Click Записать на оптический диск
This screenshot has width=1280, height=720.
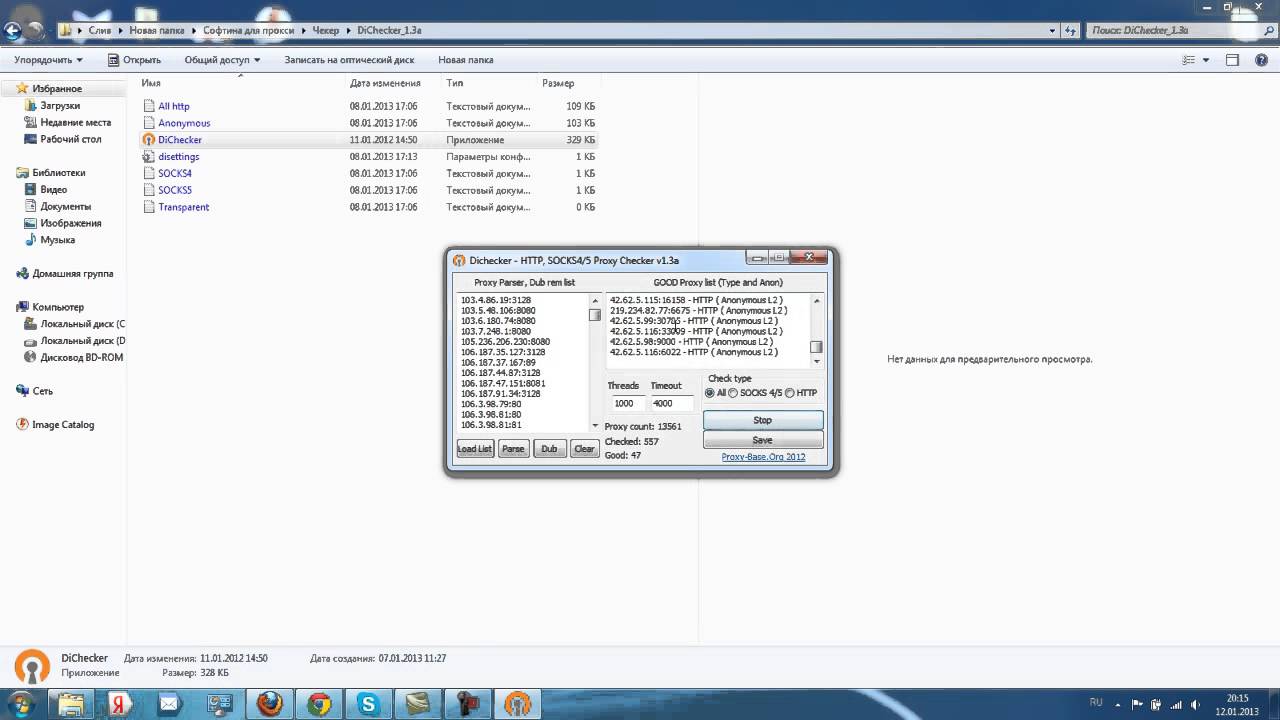point(349,60)
